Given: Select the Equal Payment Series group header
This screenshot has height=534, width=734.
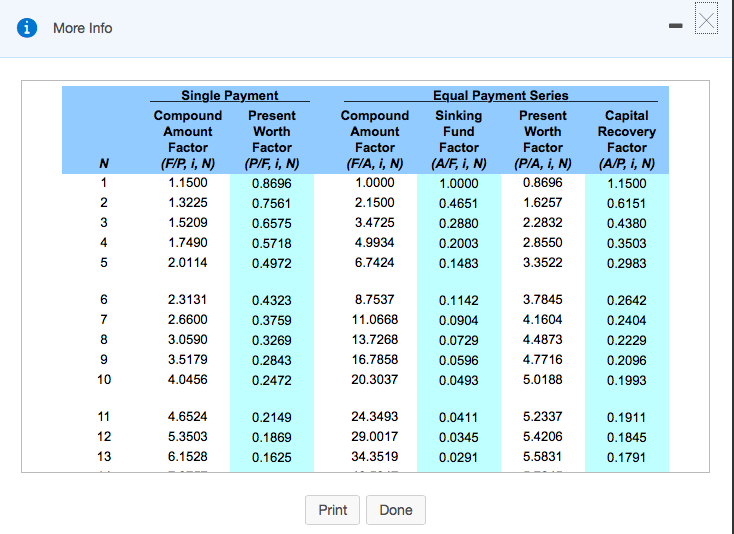Looking at the screenshot, I should pyautogui.click(x=500, y=96).
